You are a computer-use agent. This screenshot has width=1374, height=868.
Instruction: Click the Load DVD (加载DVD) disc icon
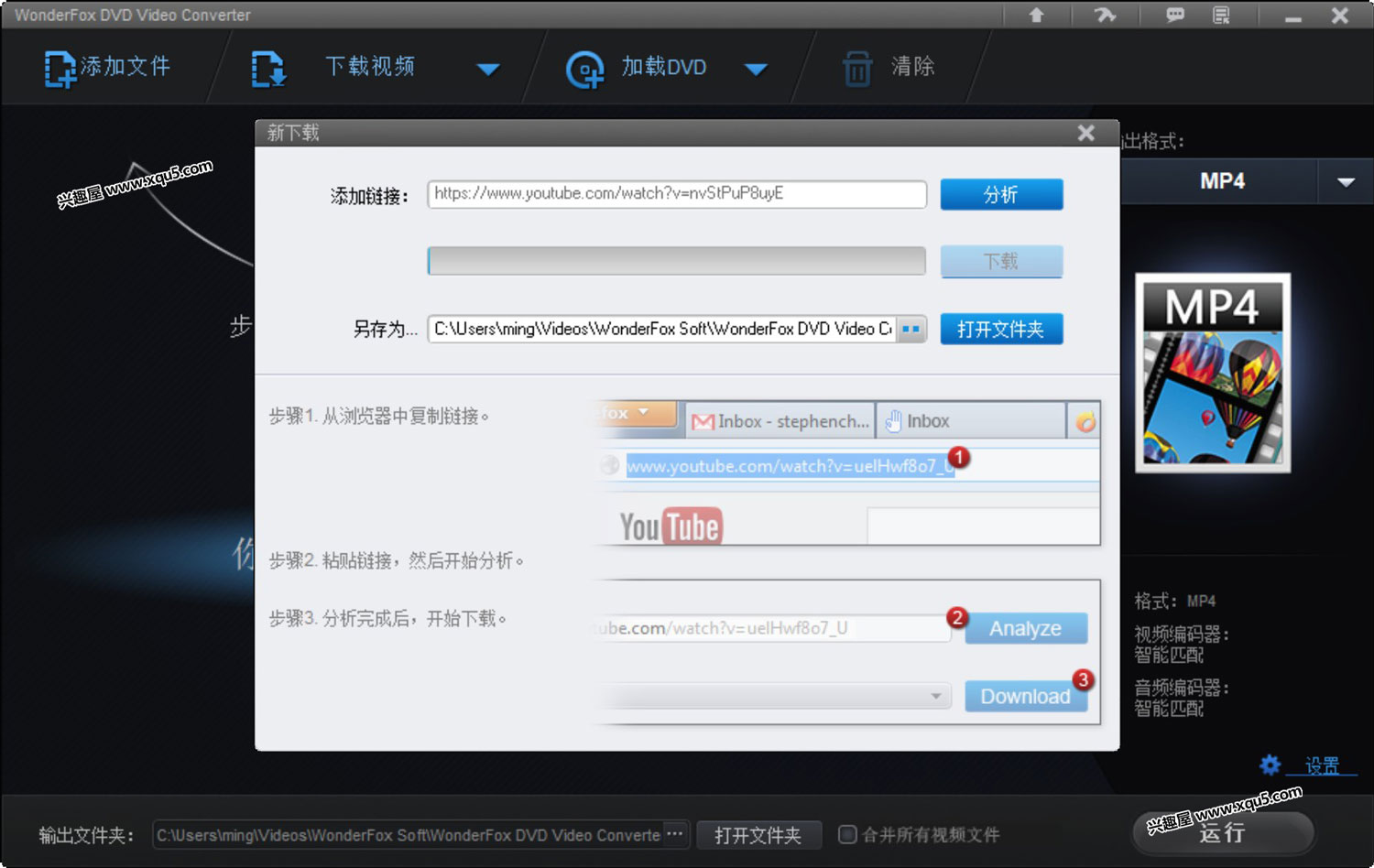[x=584, y=70]
